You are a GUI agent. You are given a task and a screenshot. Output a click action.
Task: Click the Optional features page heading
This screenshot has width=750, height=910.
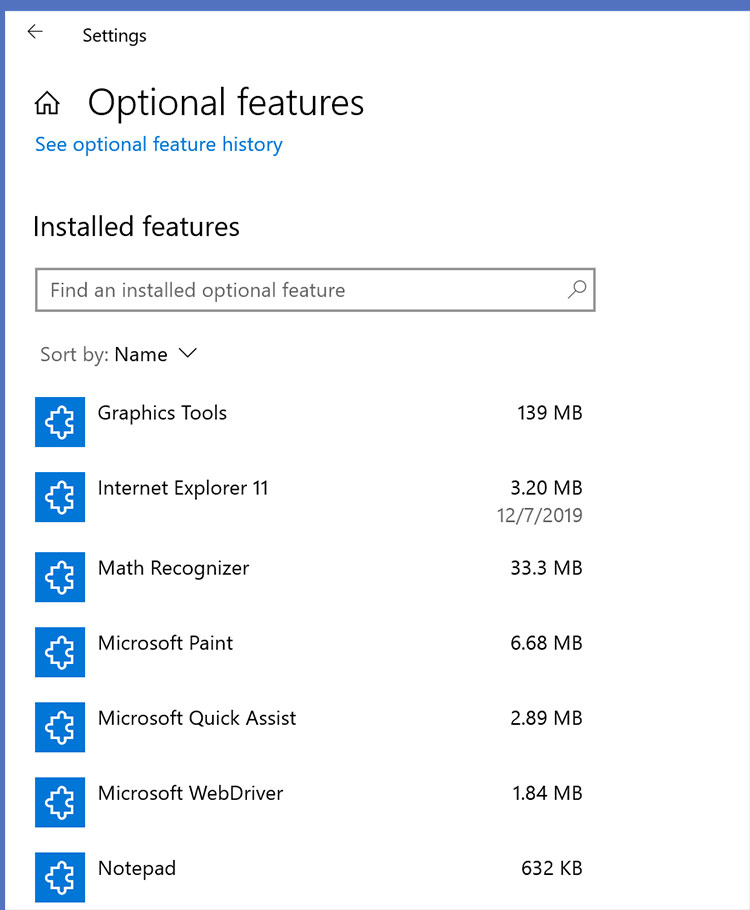[x=226, y=103]
